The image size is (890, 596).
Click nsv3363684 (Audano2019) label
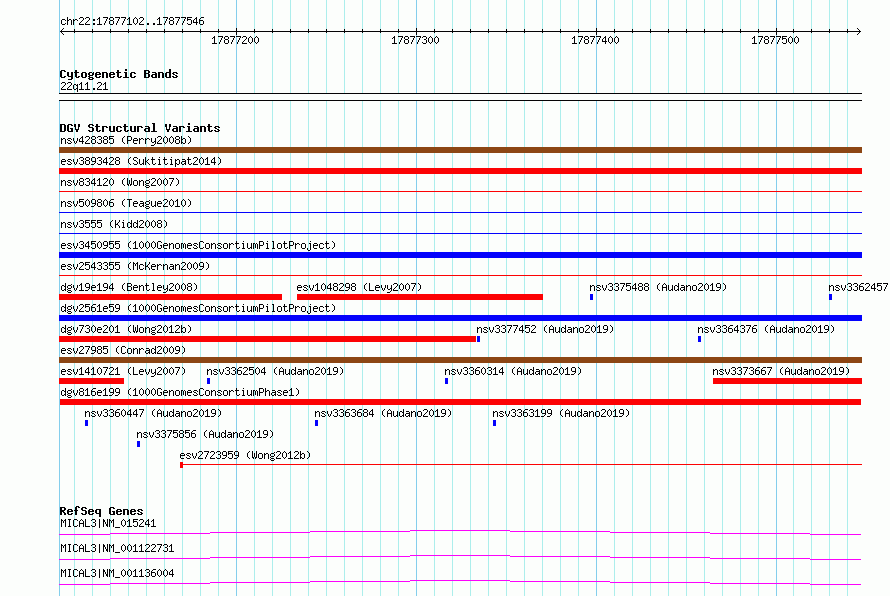tap(383, 413)
